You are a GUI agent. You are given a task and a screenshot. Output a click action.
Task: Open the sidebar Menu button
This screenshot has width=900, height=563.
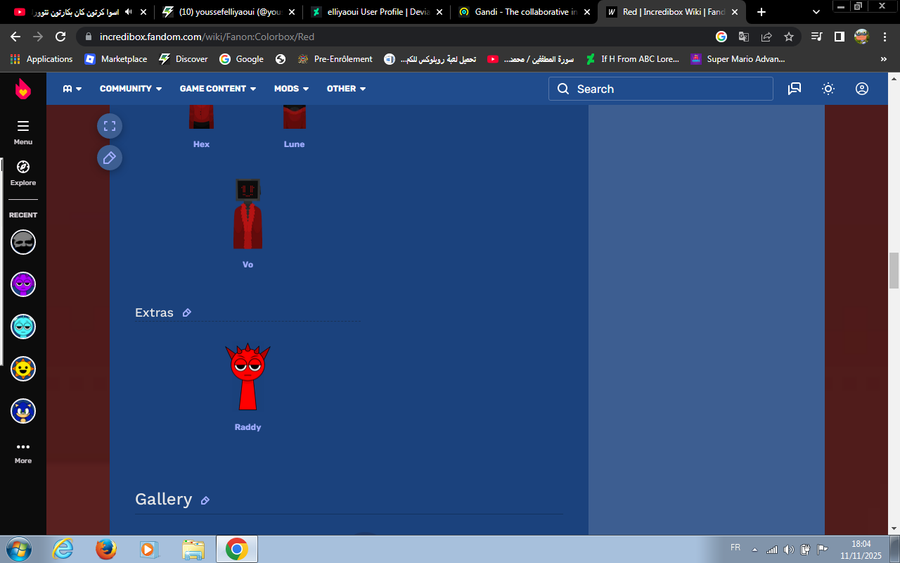pyautogui.click(x=23, y=132)
